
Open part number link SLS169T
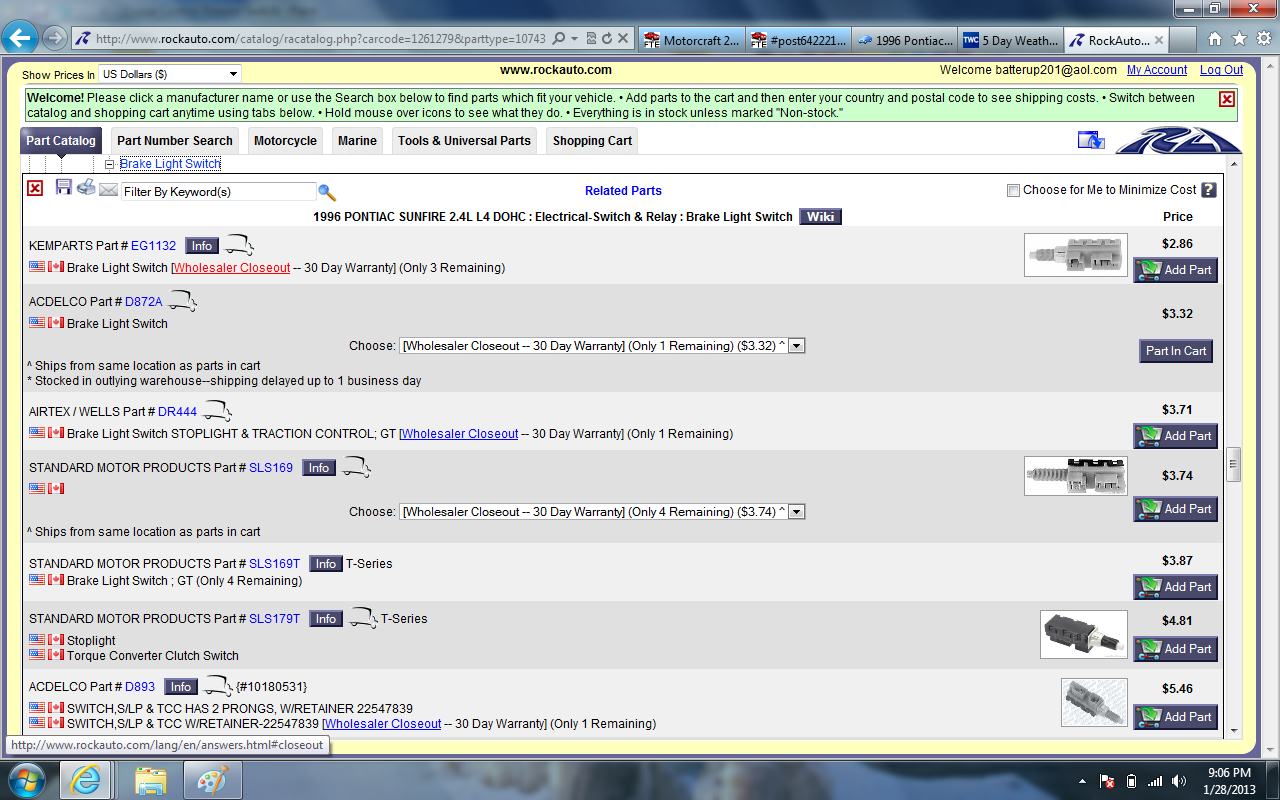tap(274, 564)
